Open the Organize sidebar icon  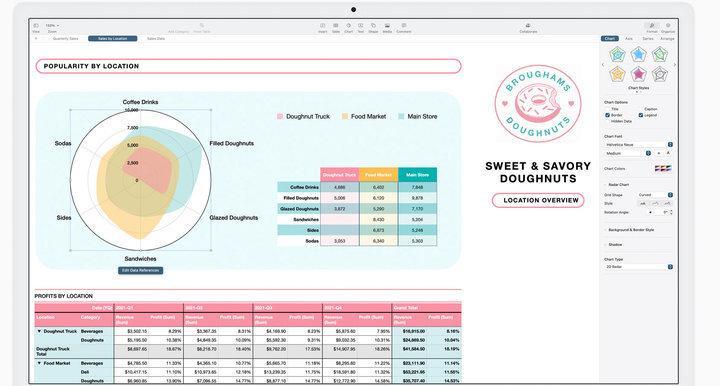(668, 28)
